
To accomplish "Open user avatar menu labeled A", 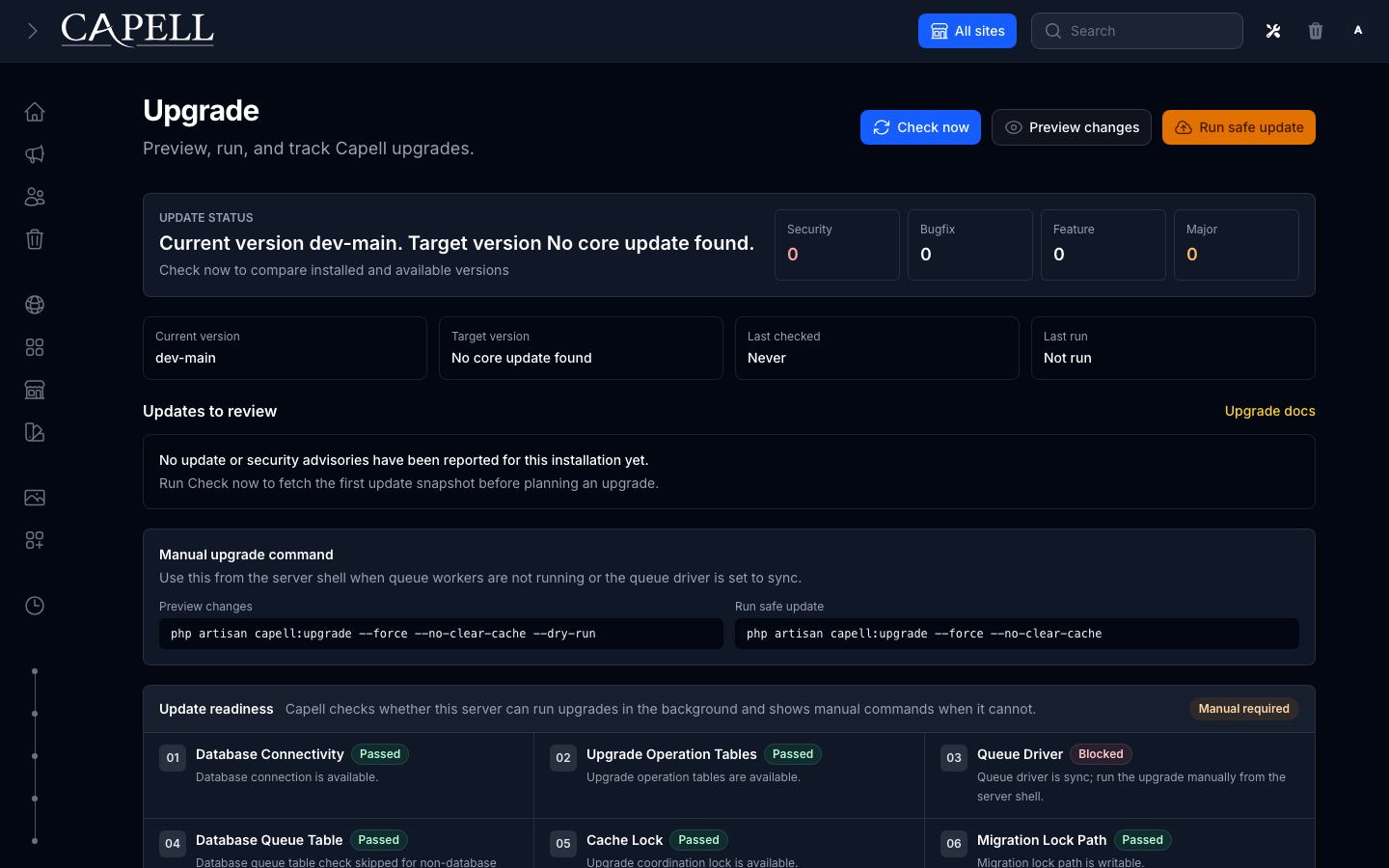I will coord(1358,31).
